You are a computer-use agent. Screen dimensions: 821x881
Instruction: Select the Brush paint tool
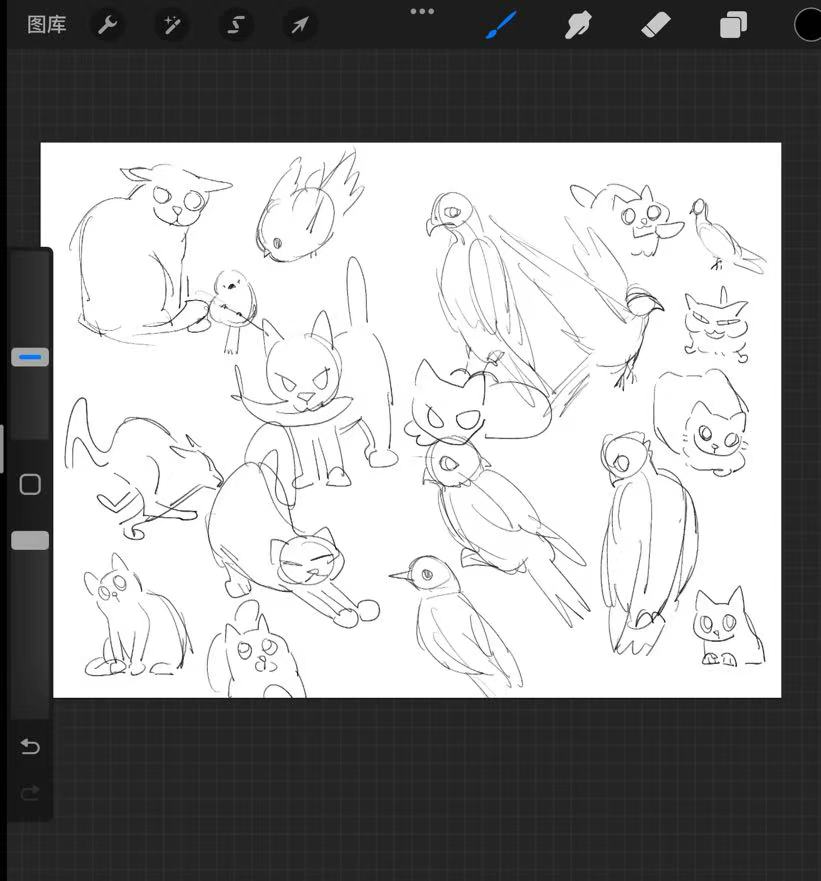point(501,25)
